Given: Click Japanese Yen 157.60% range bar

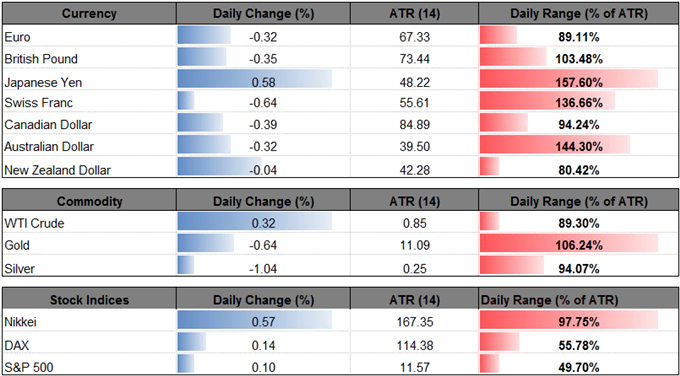Looking at the screenshot, I should [569, 81].
